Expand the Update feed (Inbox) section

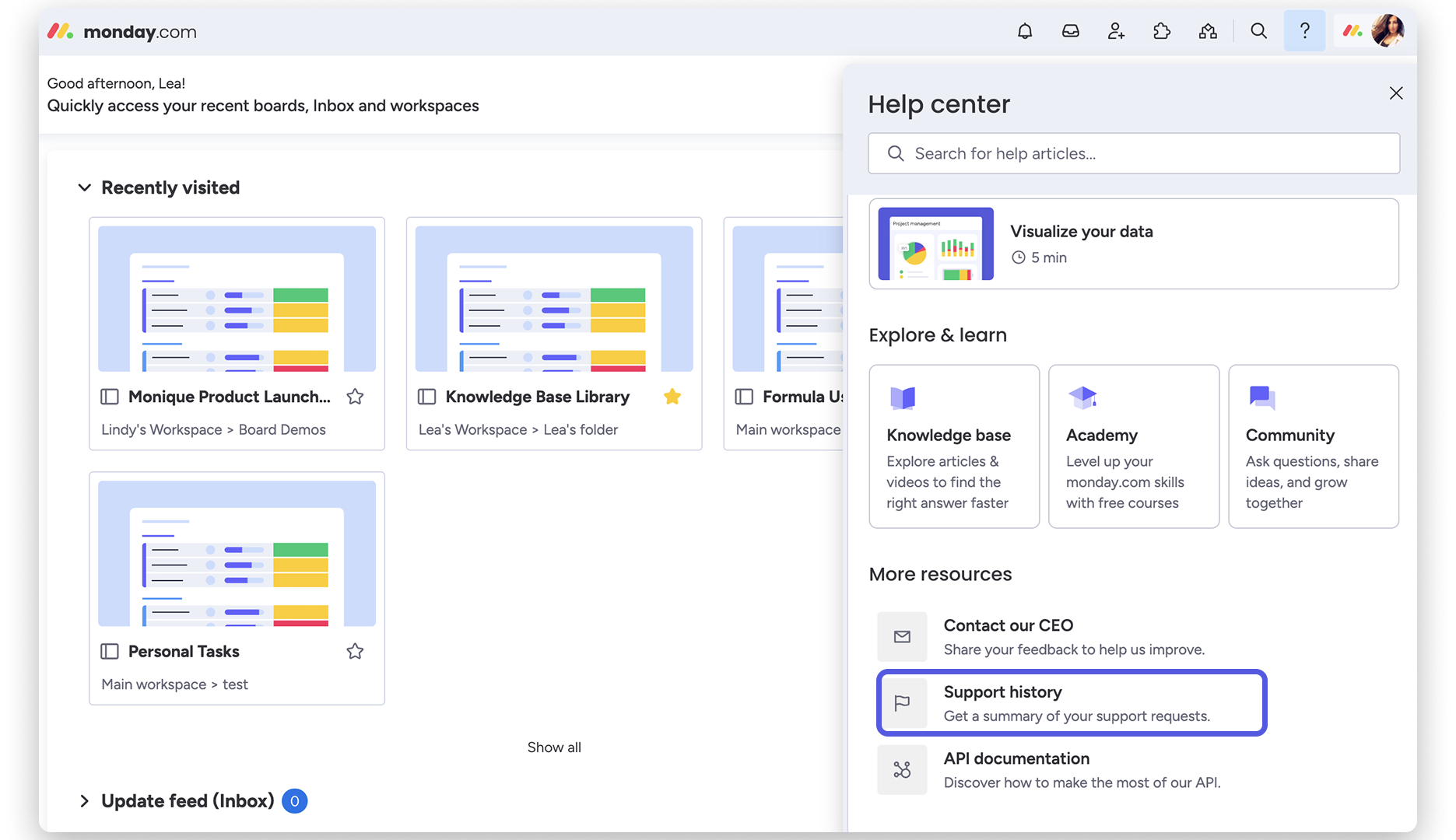(x=84, y=801)
